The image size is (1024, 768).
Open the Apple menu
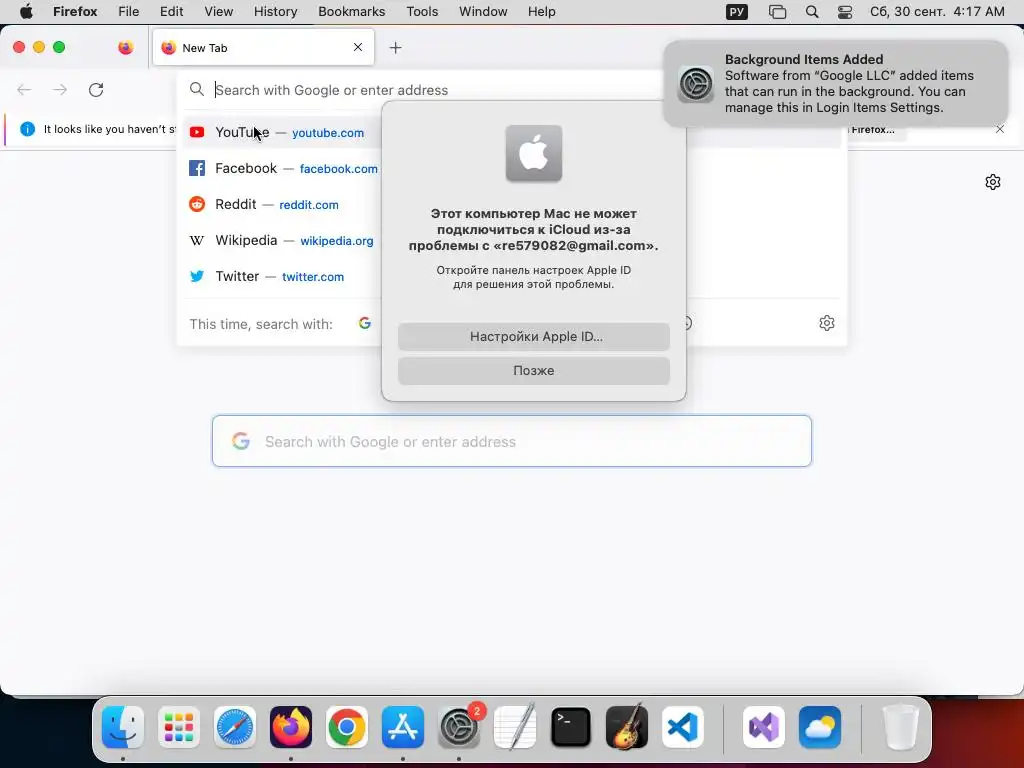coord(26,12)
